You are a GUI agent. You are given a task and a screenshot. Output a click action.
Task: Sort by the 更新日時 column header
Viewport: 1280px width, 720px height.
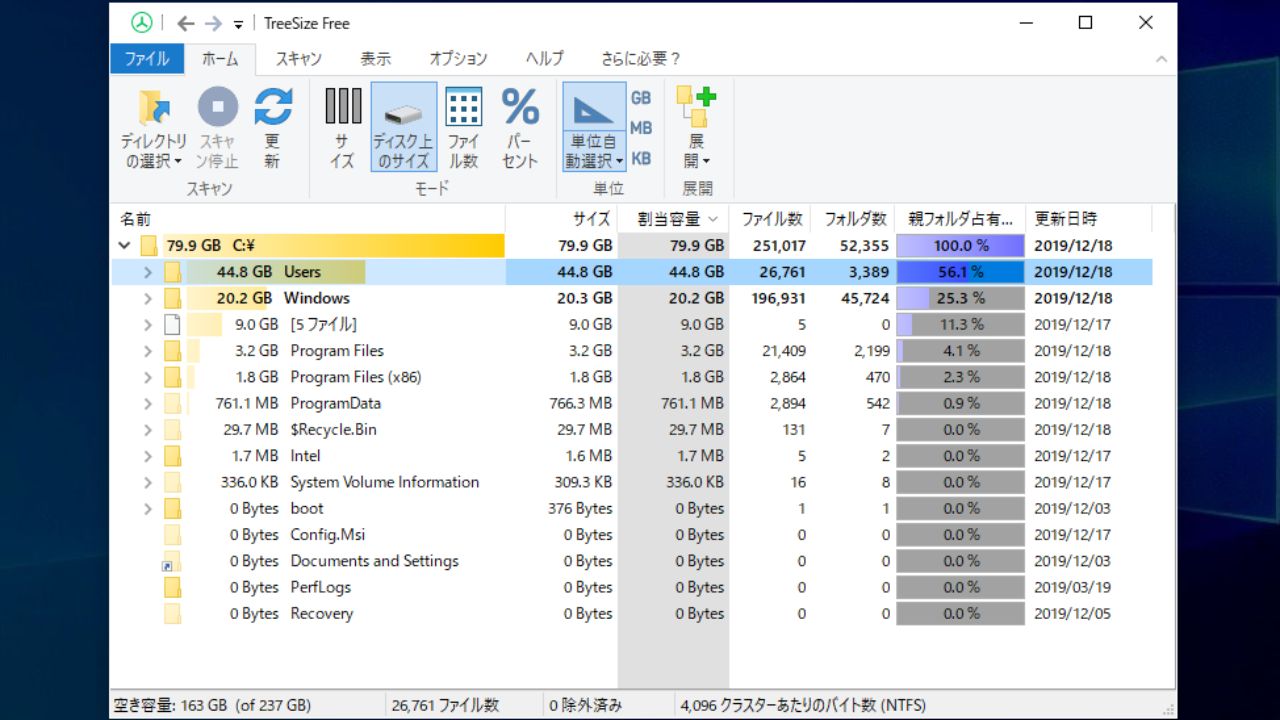click(x=1089, y=219)
